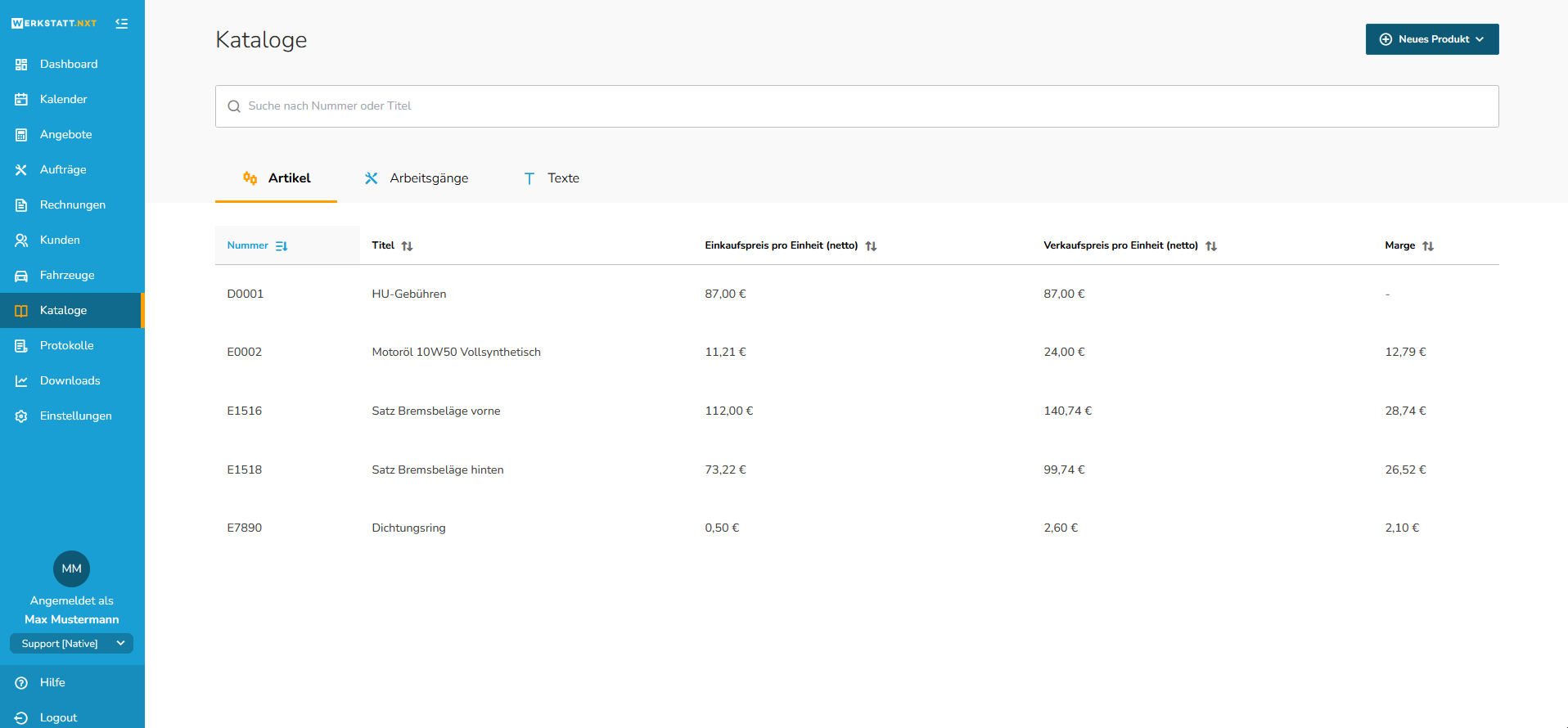Expand the Neues Produkt dropdown chevron
Image resolution: width=1568 pixels, height=728 pixels.
(x=1480, y=39)
